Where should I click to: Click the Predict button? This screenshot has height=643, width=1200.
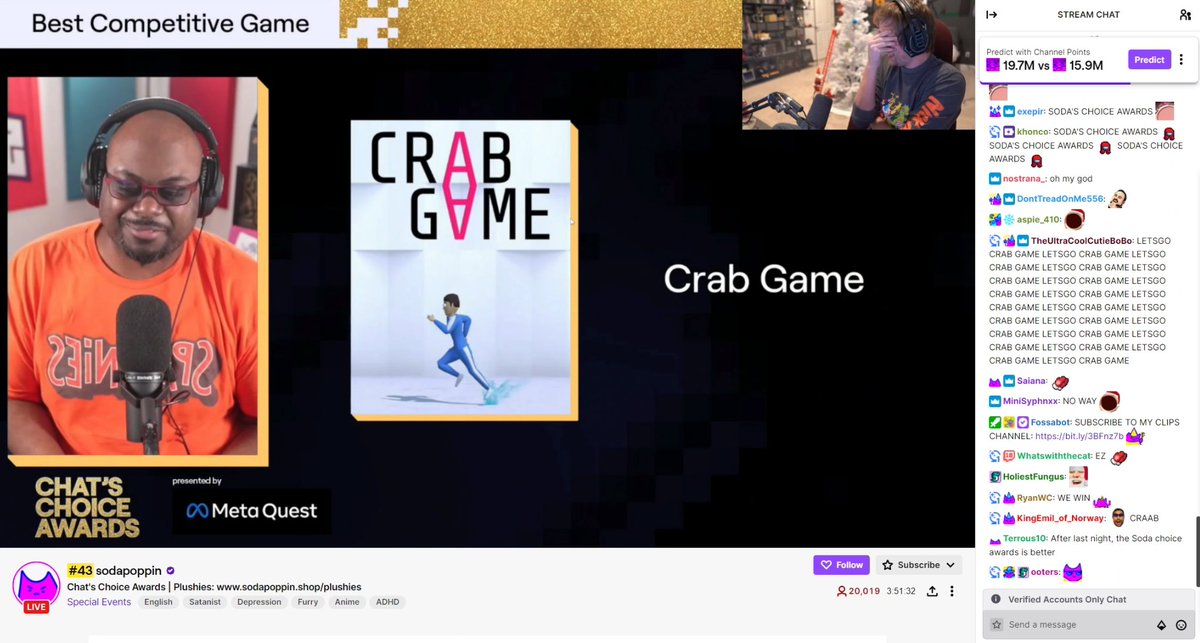pyautogui.click(x=1149, y=59)
